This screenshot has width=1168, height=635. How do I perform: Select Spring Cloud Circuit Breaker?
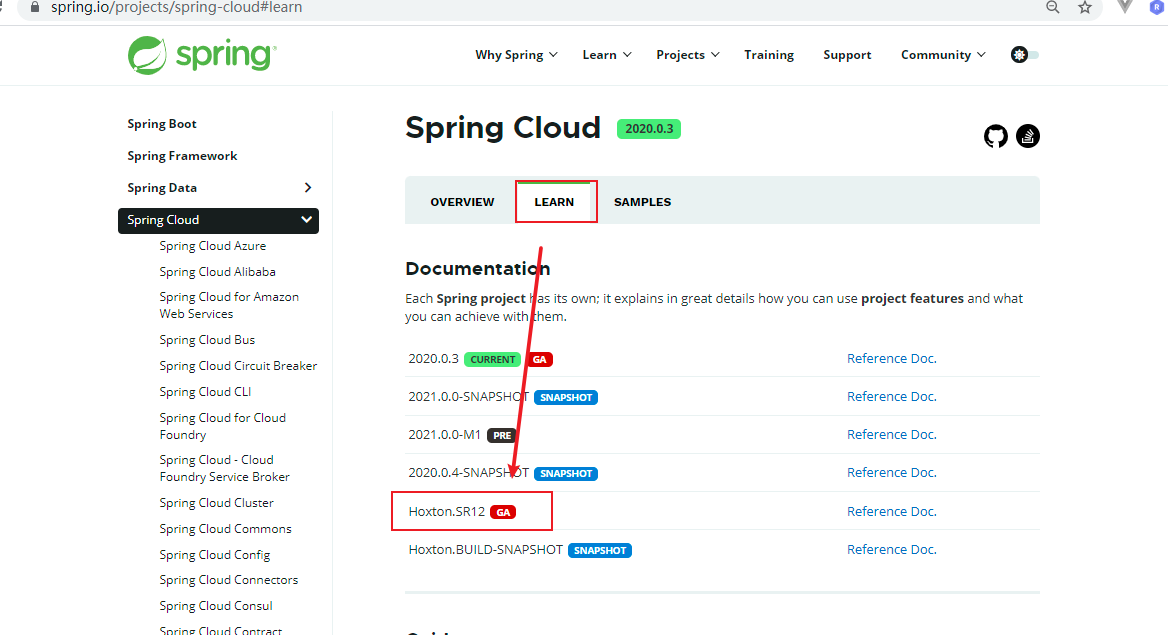(x=238, y=366)
